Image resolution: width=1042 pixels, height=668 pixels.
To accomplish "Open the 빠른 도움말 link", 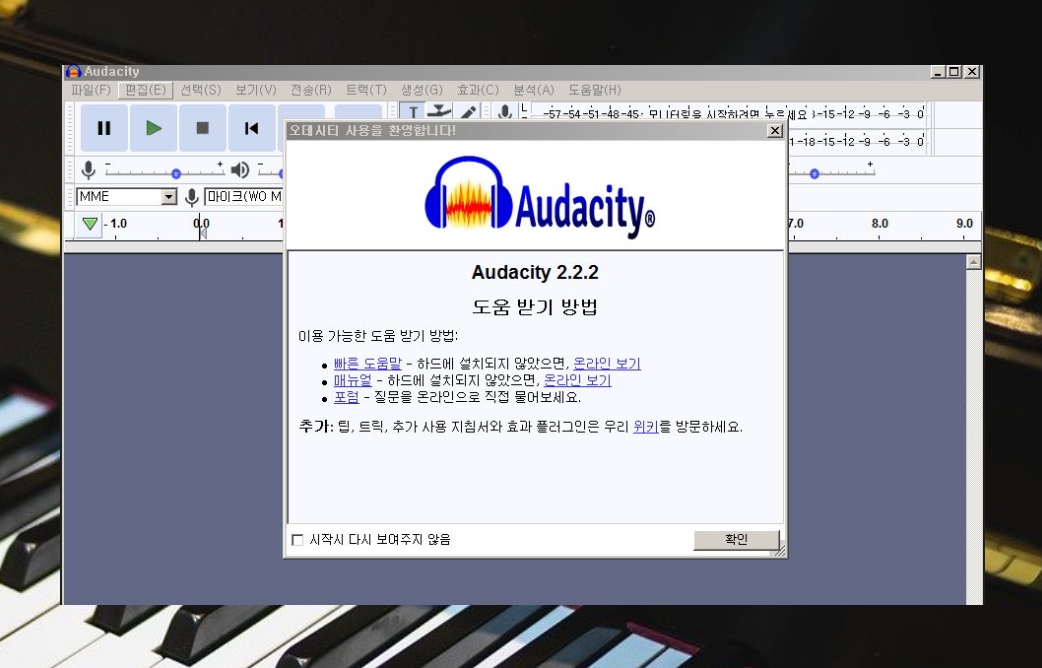I will [367, 364].
